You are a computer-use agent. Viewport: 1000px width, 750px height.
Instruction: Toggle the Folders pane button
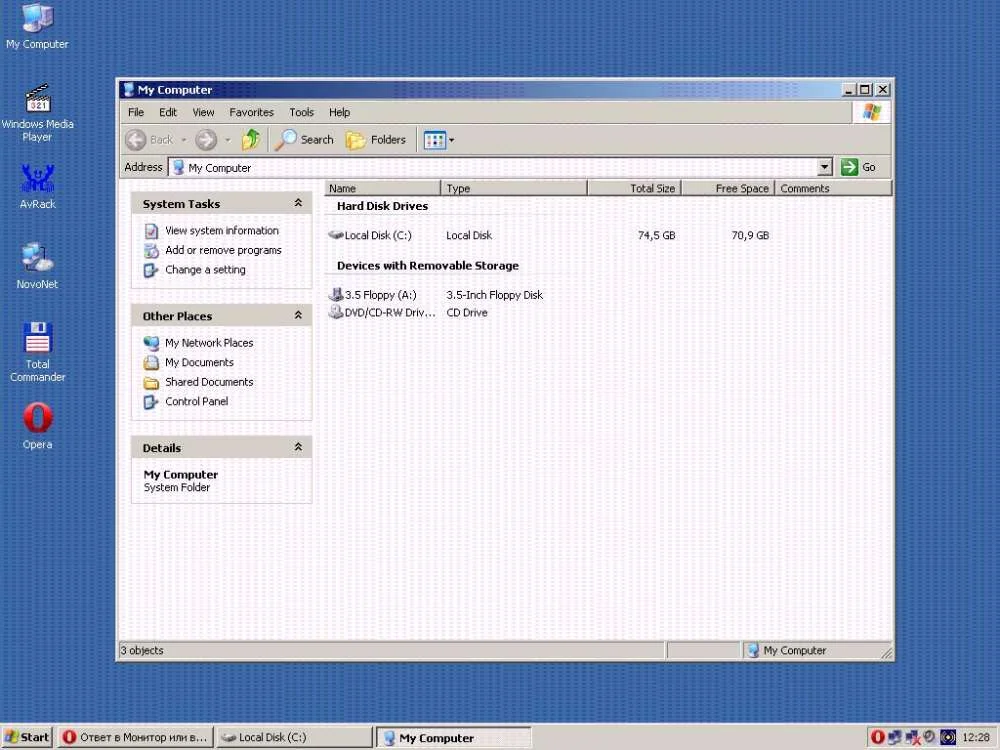pos(376,140)
